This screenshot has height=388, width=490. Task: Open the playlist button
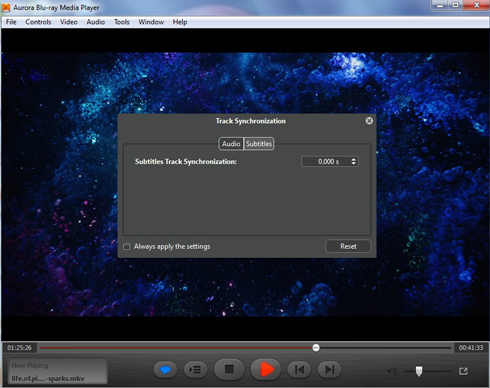tap(195, 370)
